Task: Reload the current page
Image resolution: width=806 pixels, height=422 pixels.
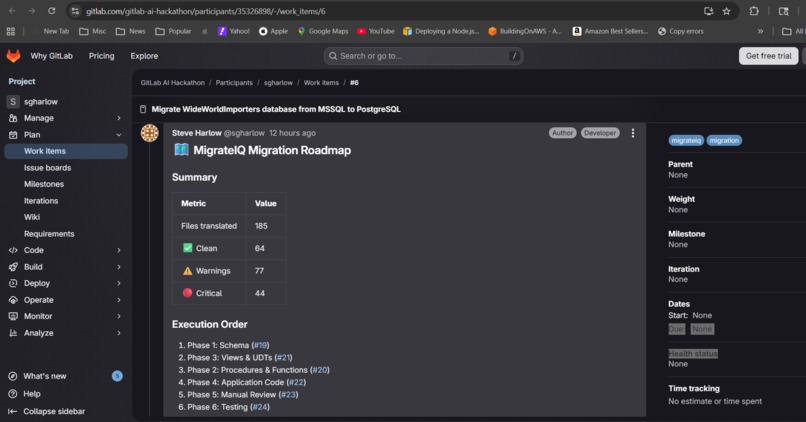Action: click(51, 11)
